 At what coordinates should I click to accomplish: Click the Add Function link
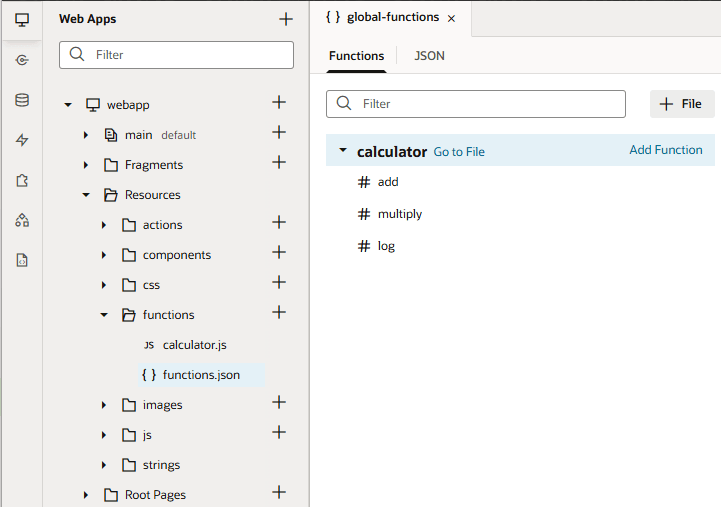click(665, 150)
